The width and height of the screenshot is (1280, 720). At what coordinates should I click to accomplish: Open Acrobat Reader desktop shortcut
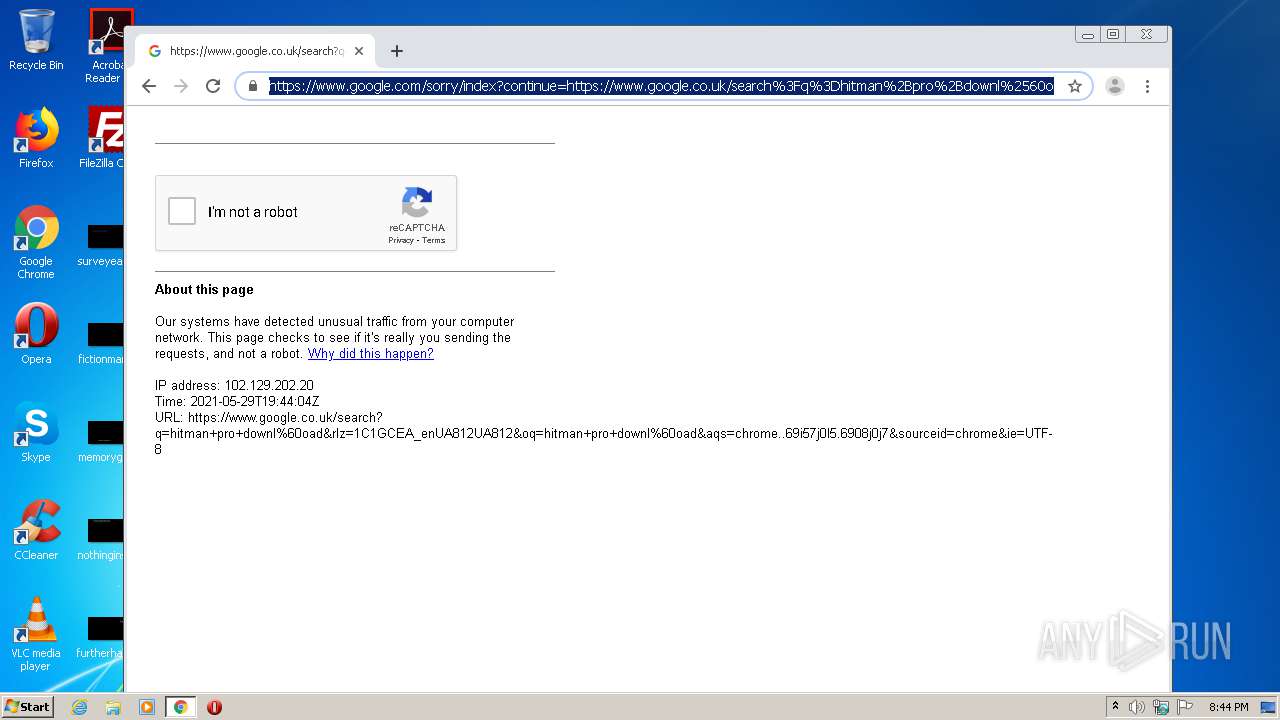tap(106, 46)
